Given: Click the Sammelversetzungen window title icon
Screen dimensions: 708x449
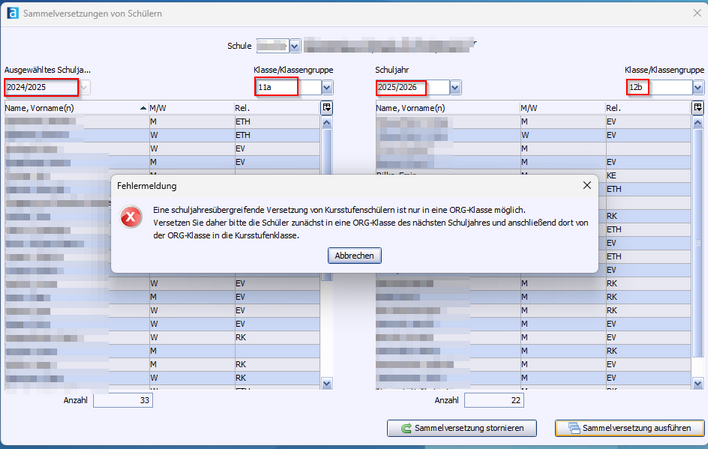Looking at the screenshot, I should click(11, 10).
